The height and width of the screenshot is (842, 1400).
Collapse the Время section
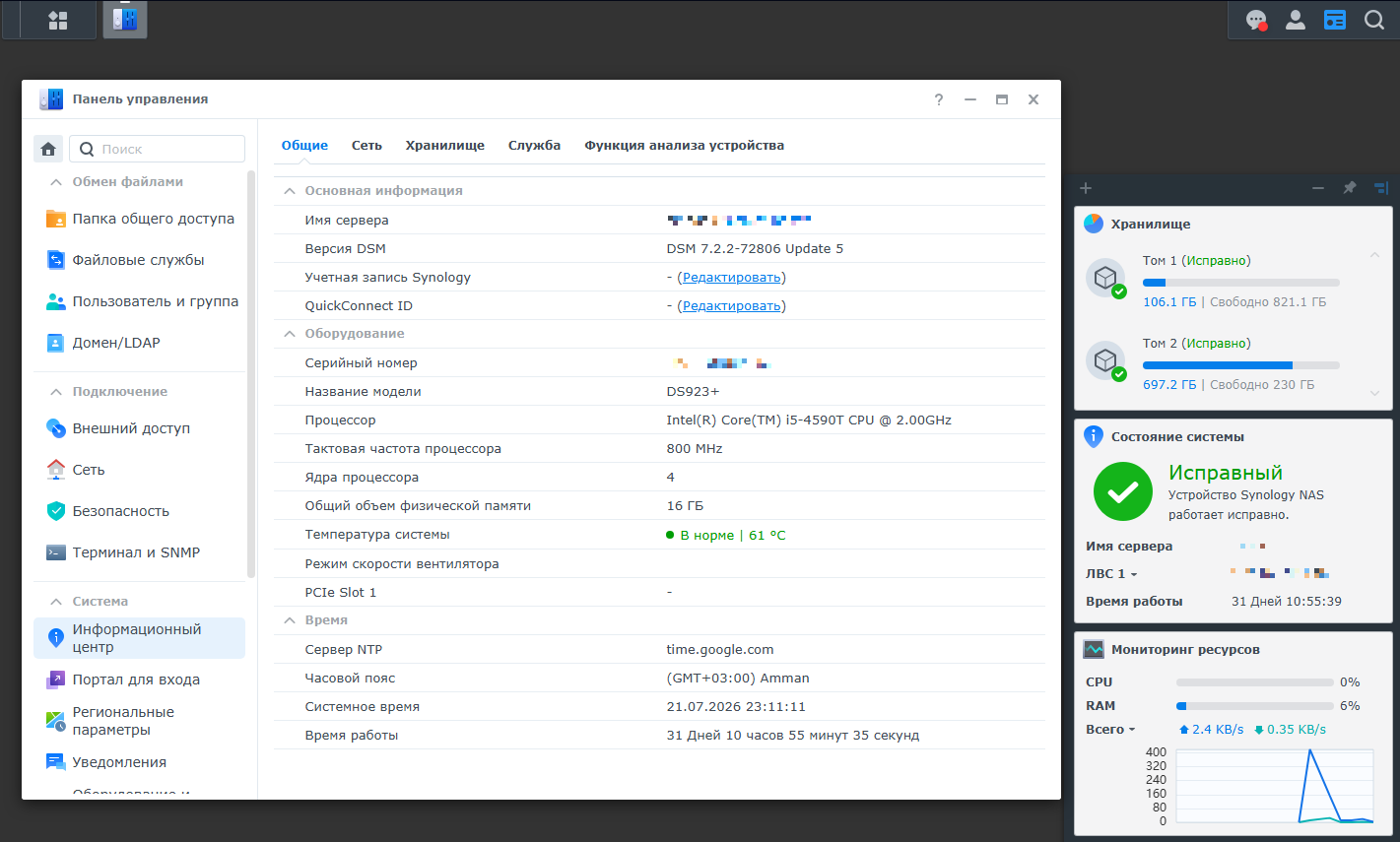click(x=290, y=620)
